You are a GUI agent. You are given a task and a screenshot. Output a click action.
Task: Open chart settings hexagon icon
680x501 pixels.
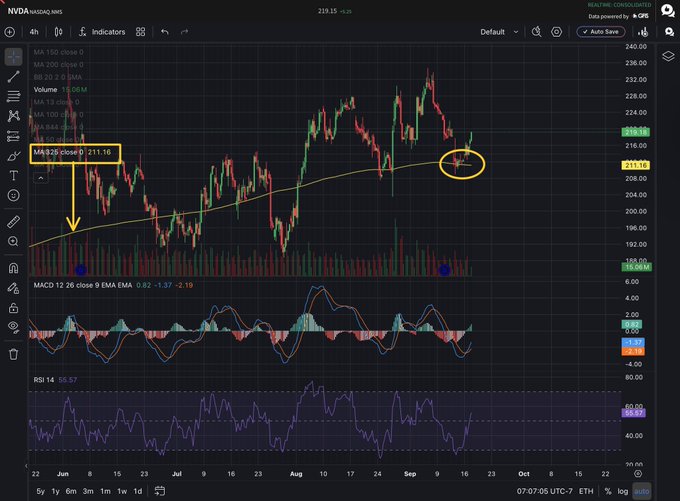click(x=556, y=32)
